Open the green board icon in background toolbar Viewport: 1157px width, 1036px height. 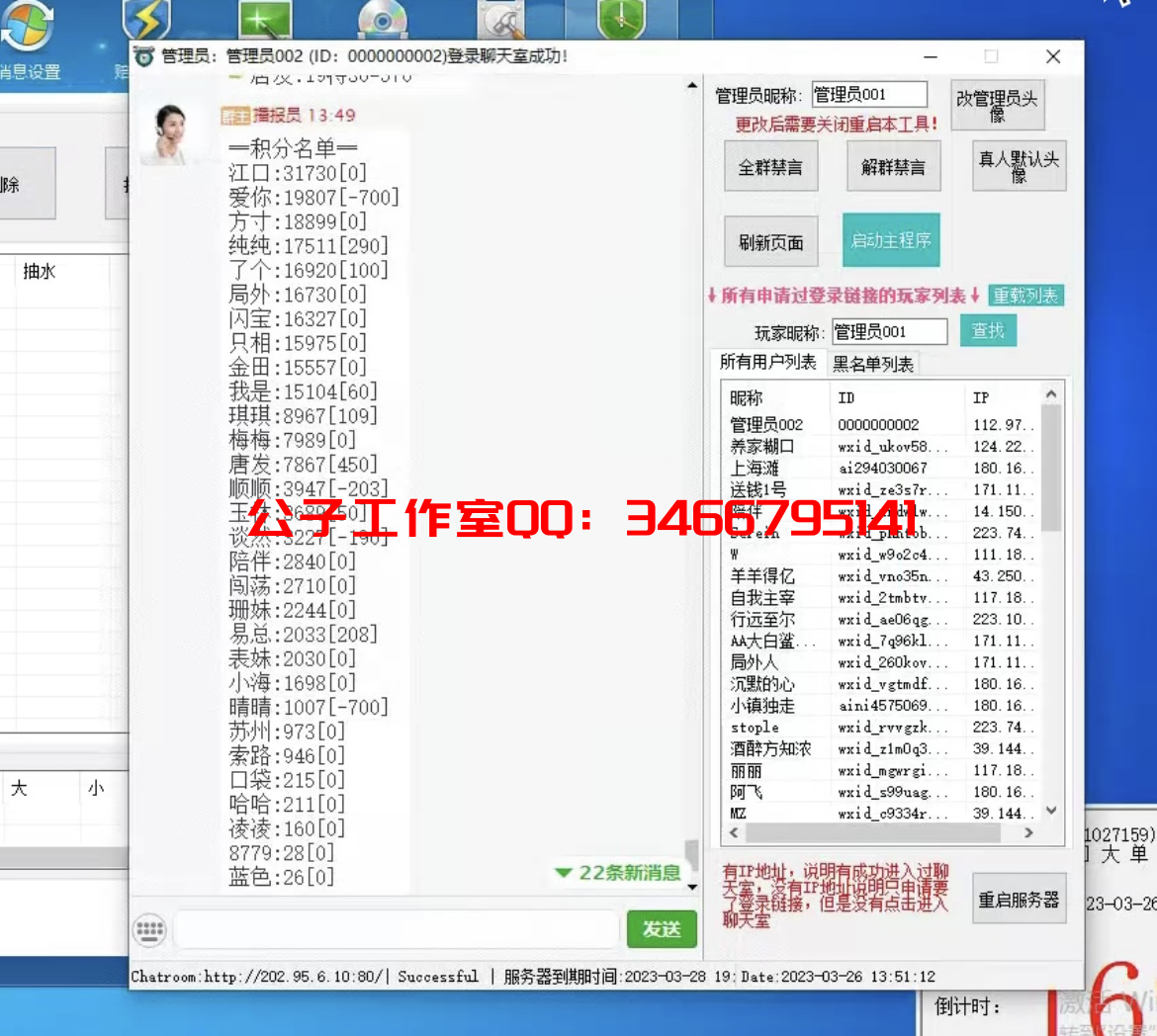click(x=265, y=19)
